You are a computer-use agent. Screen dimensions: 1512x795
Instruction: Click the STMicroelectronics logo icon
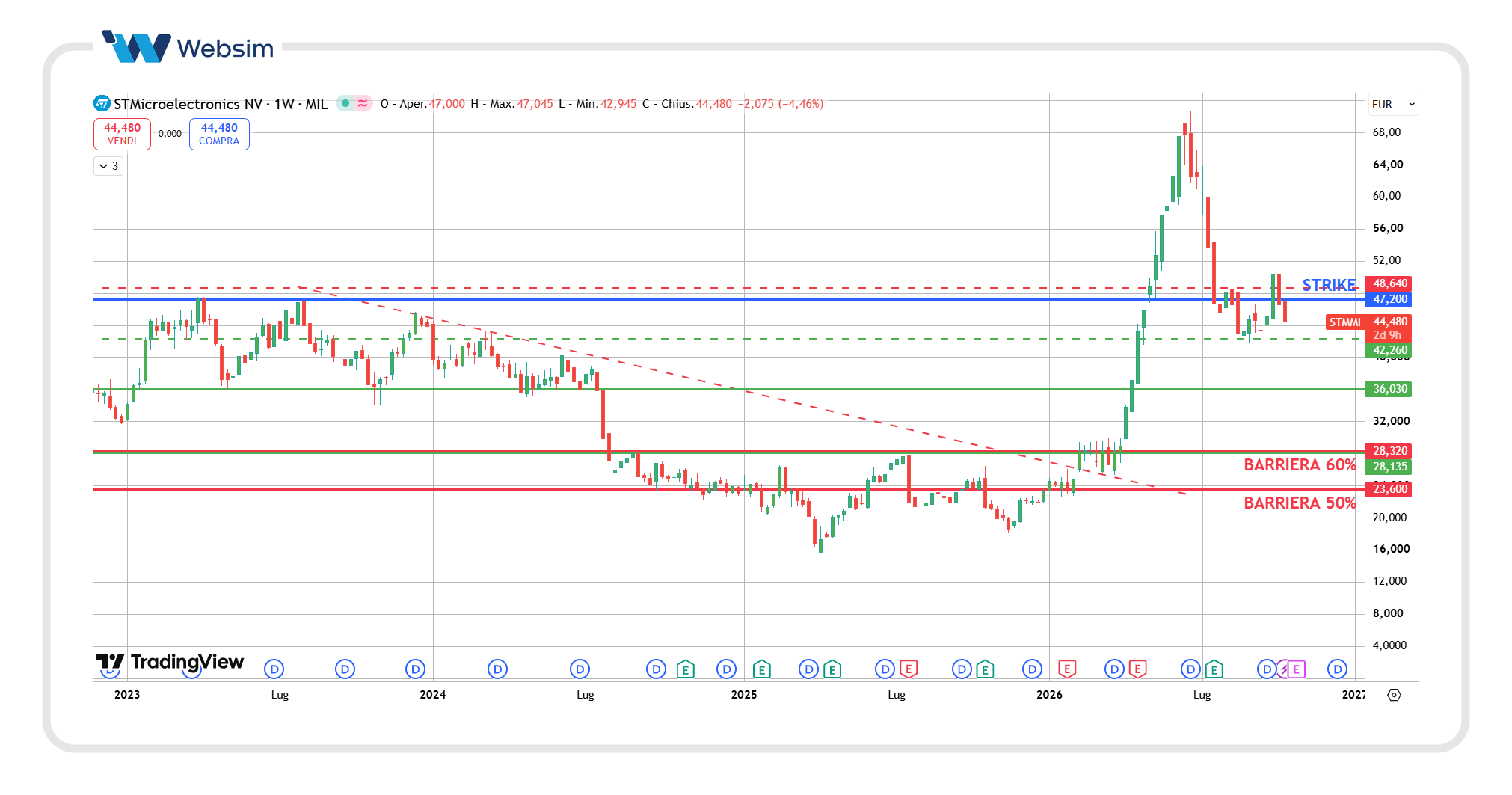(102, 103)
